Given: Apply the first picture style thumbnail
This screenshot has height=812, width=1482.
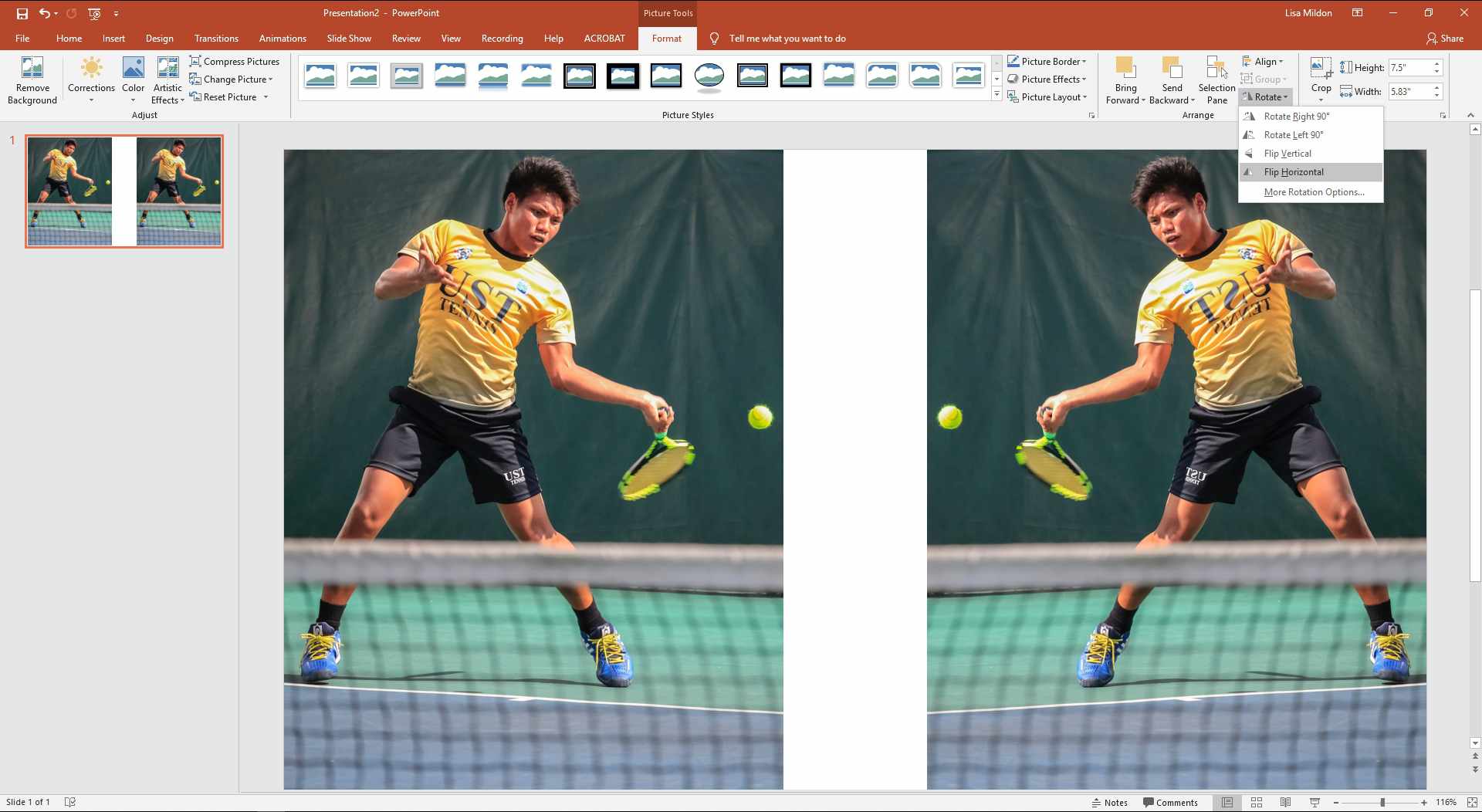Looking at the screenshot, I should [x=320, y=76].
